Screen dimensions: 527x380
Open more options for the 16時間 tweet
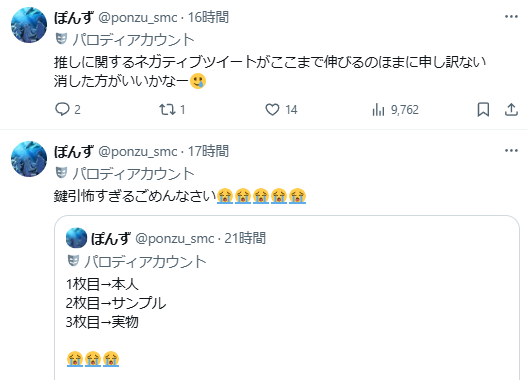pyautogui.click(x=511, y=16)
